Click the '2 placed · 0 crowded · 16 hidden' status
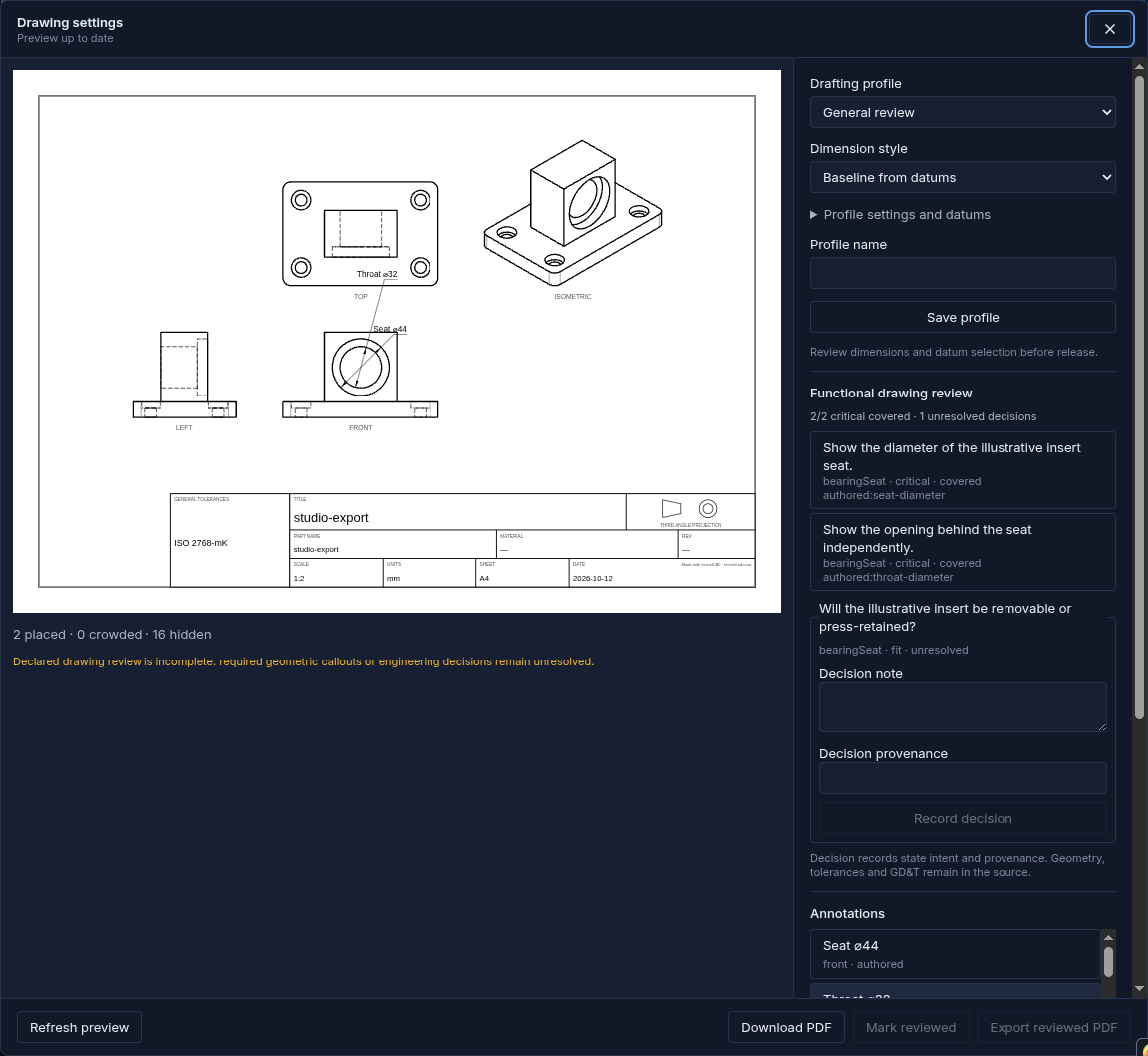 112,635
